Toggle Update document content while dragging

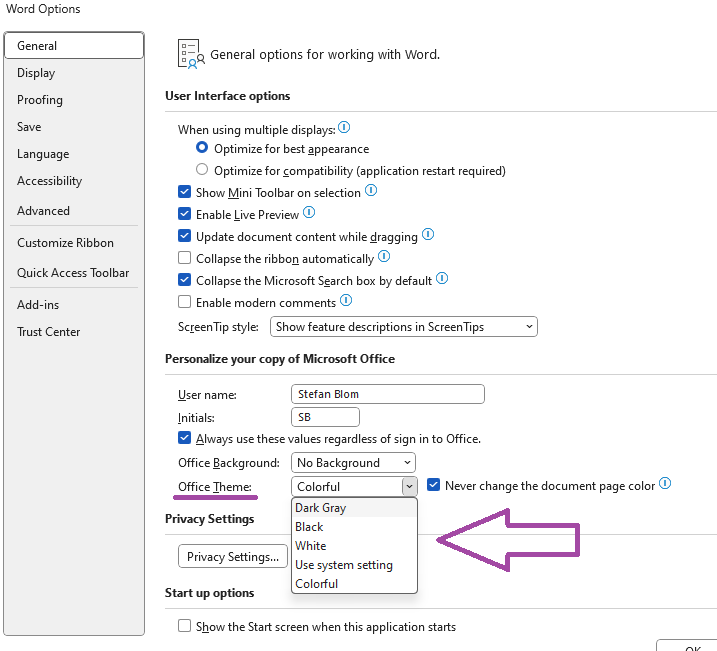pos(184,235)
